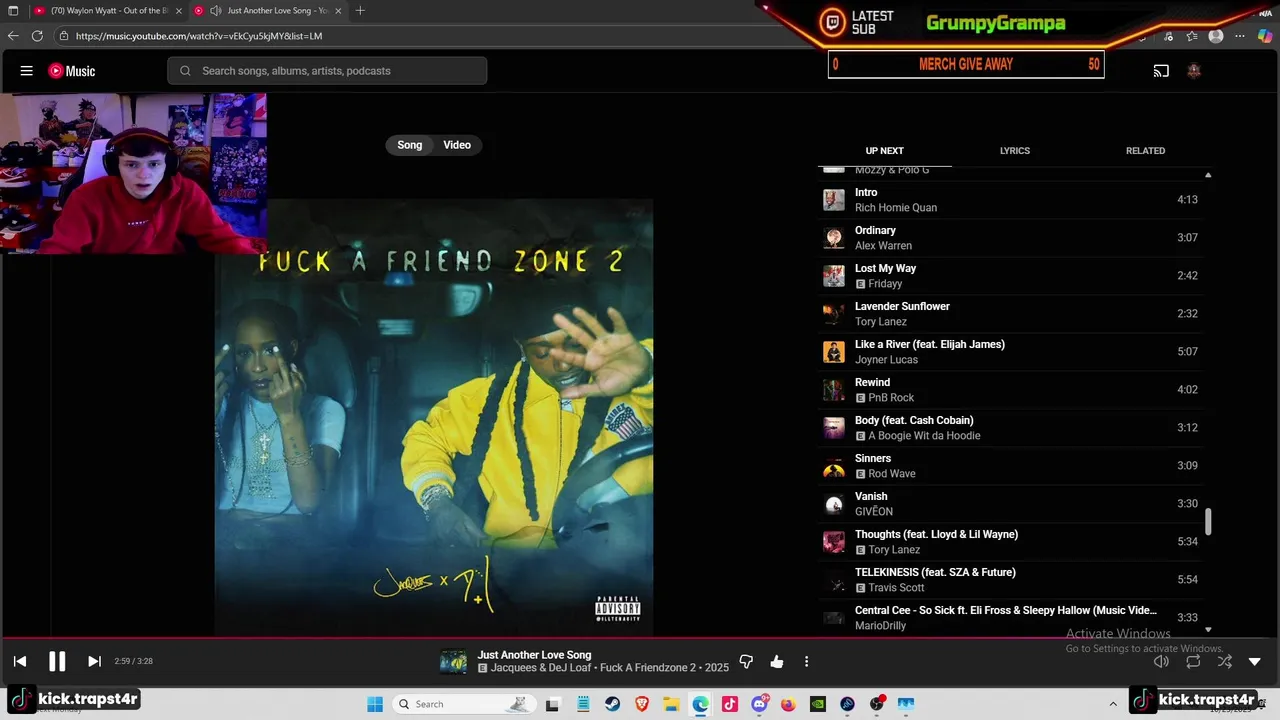
Task: Close the Just Another Love Song tab
Action: (338, 10)
